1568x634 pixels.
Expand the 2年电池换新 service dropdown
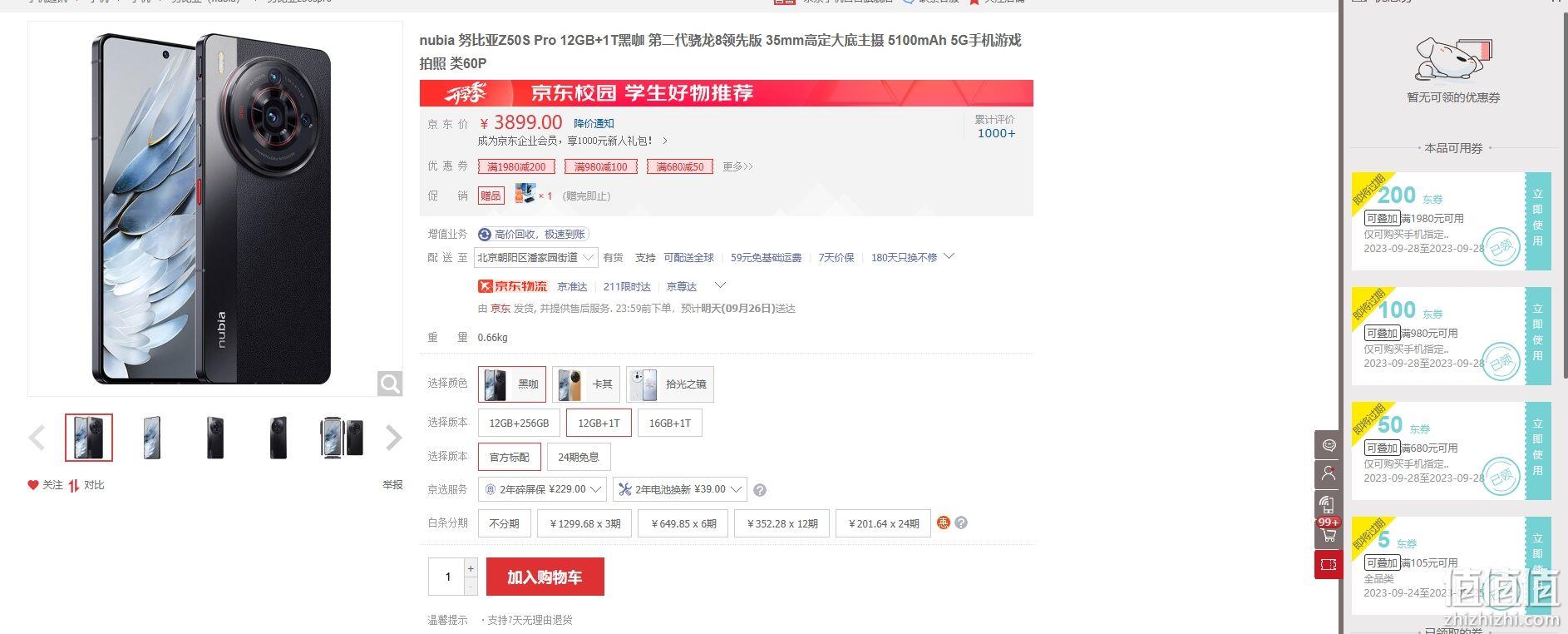coord(680,489)
